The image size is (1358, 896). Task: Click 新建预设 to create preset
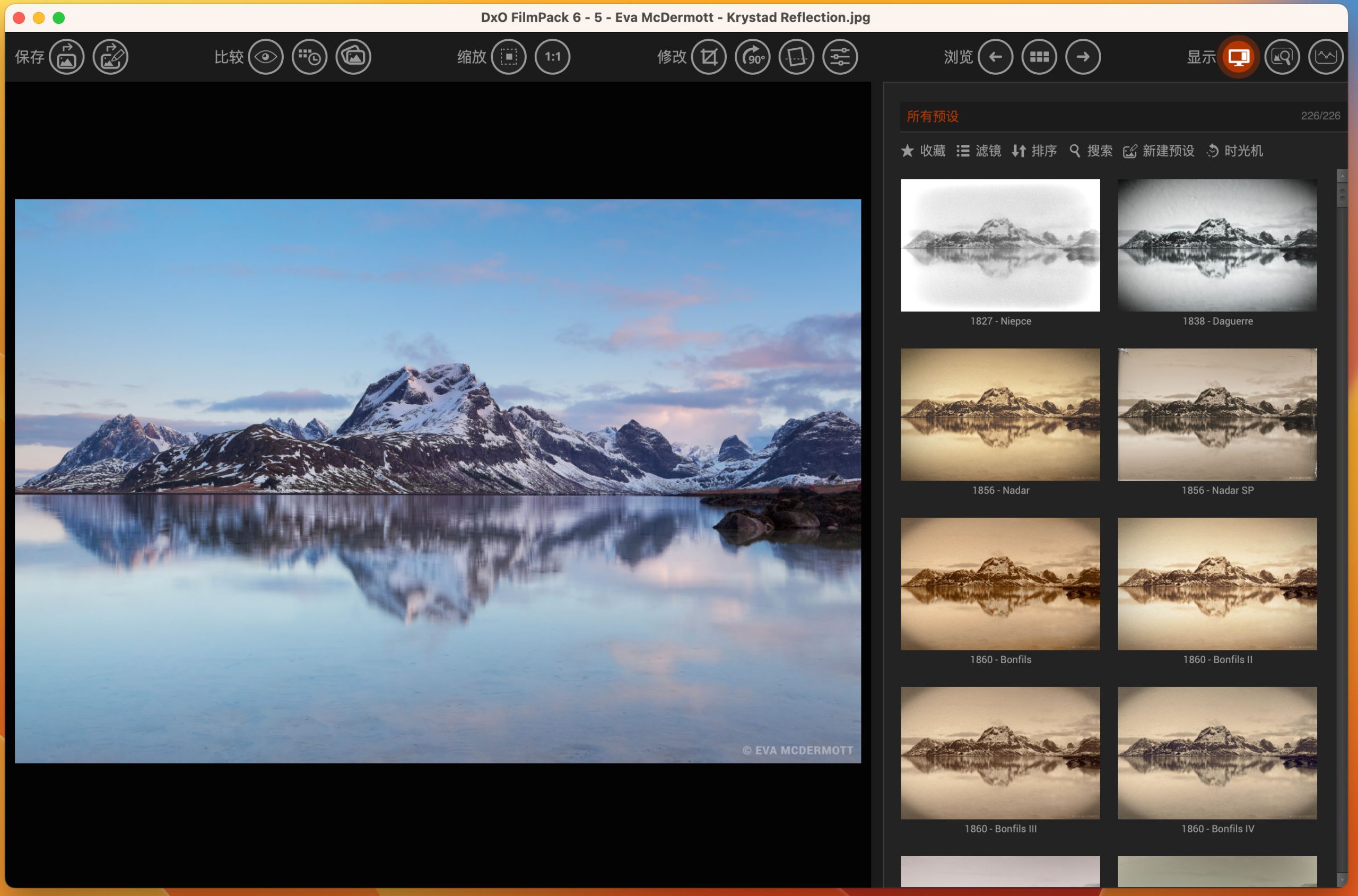[1159, 151]
